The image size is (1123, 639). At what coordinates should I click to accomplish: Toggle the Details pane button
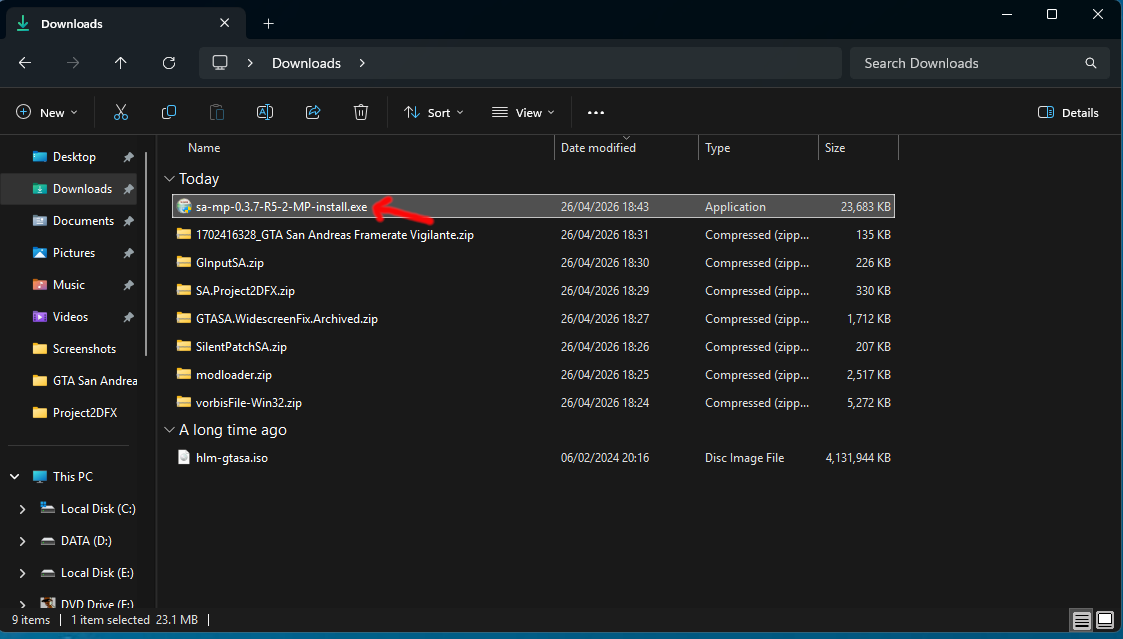click(x=1068, y=112)
